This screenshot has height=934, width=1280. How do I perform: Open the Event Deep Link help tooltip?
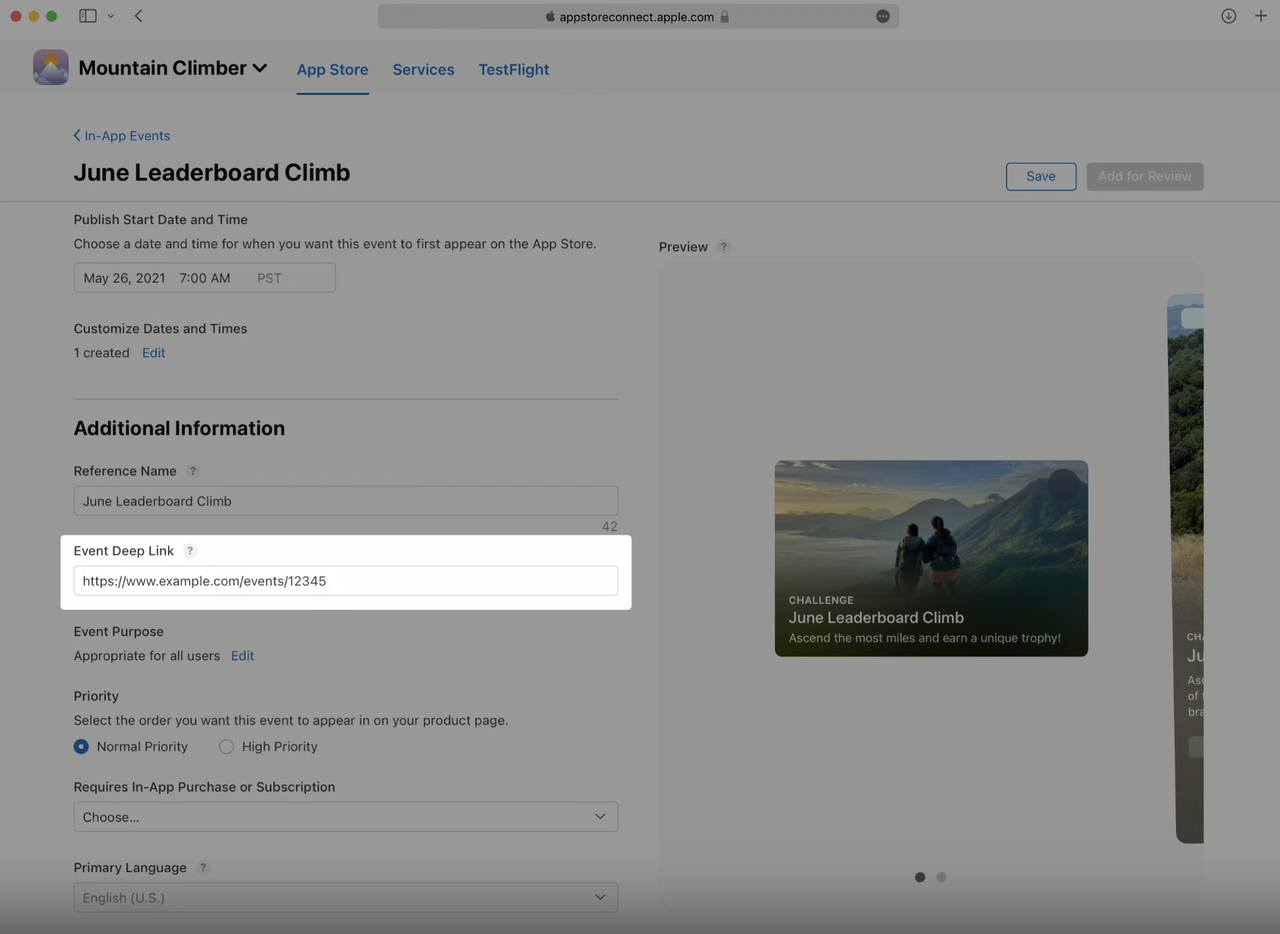pos(190,550)
